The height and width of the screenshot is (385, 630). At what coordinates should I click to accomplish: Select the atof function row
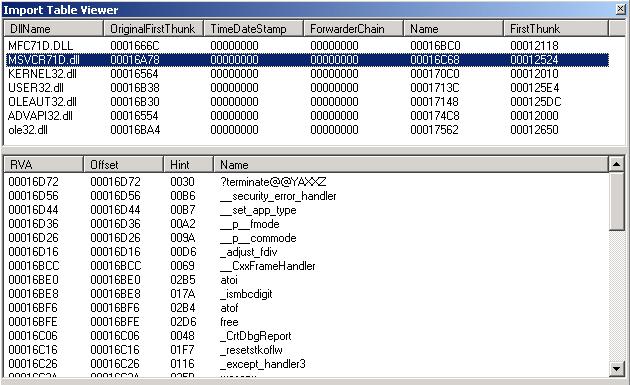point(307,308)
